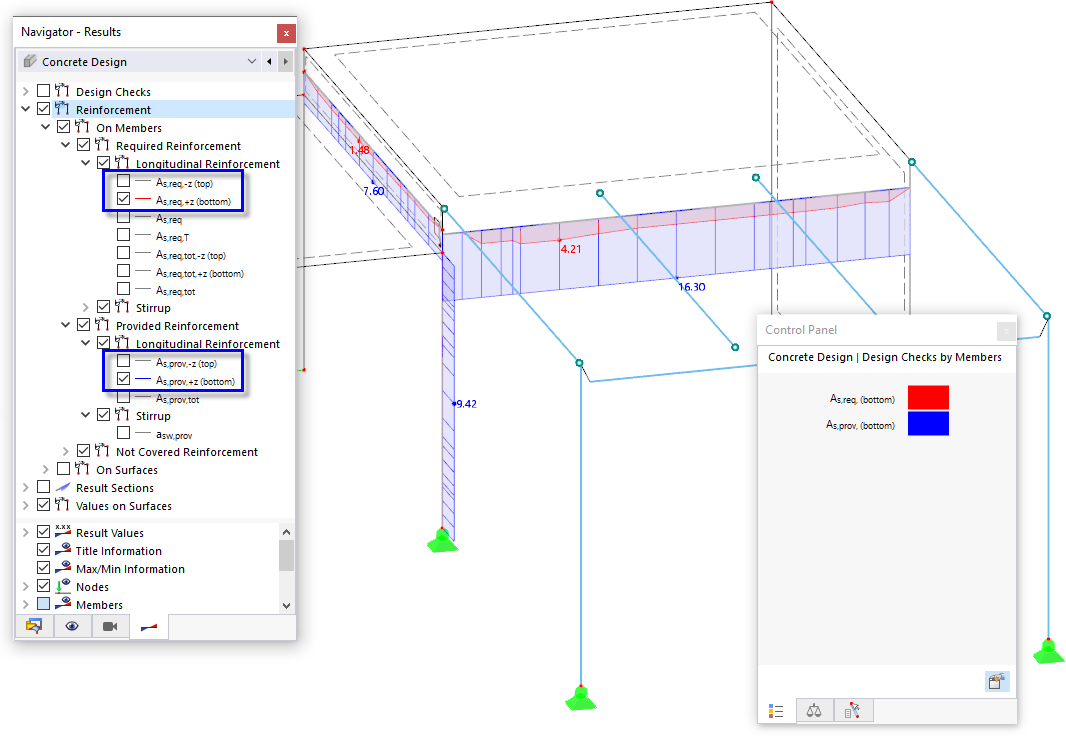Expand the Result Values node
This screenshot has height=740, width=1066.
coord(25,533)
